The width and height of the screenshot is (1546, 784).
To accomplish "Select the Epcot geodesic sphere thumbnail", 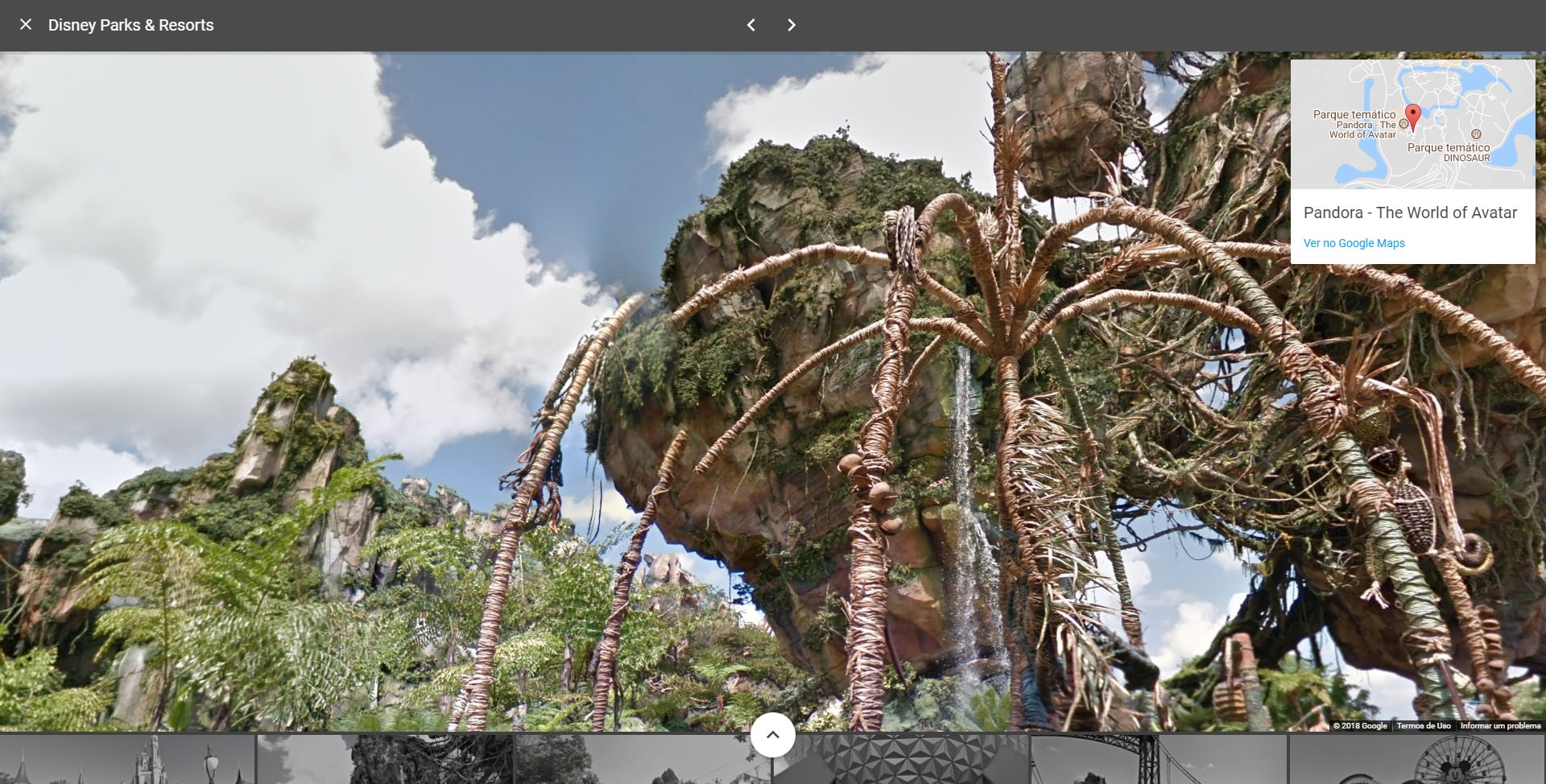I will pos(900,759).
